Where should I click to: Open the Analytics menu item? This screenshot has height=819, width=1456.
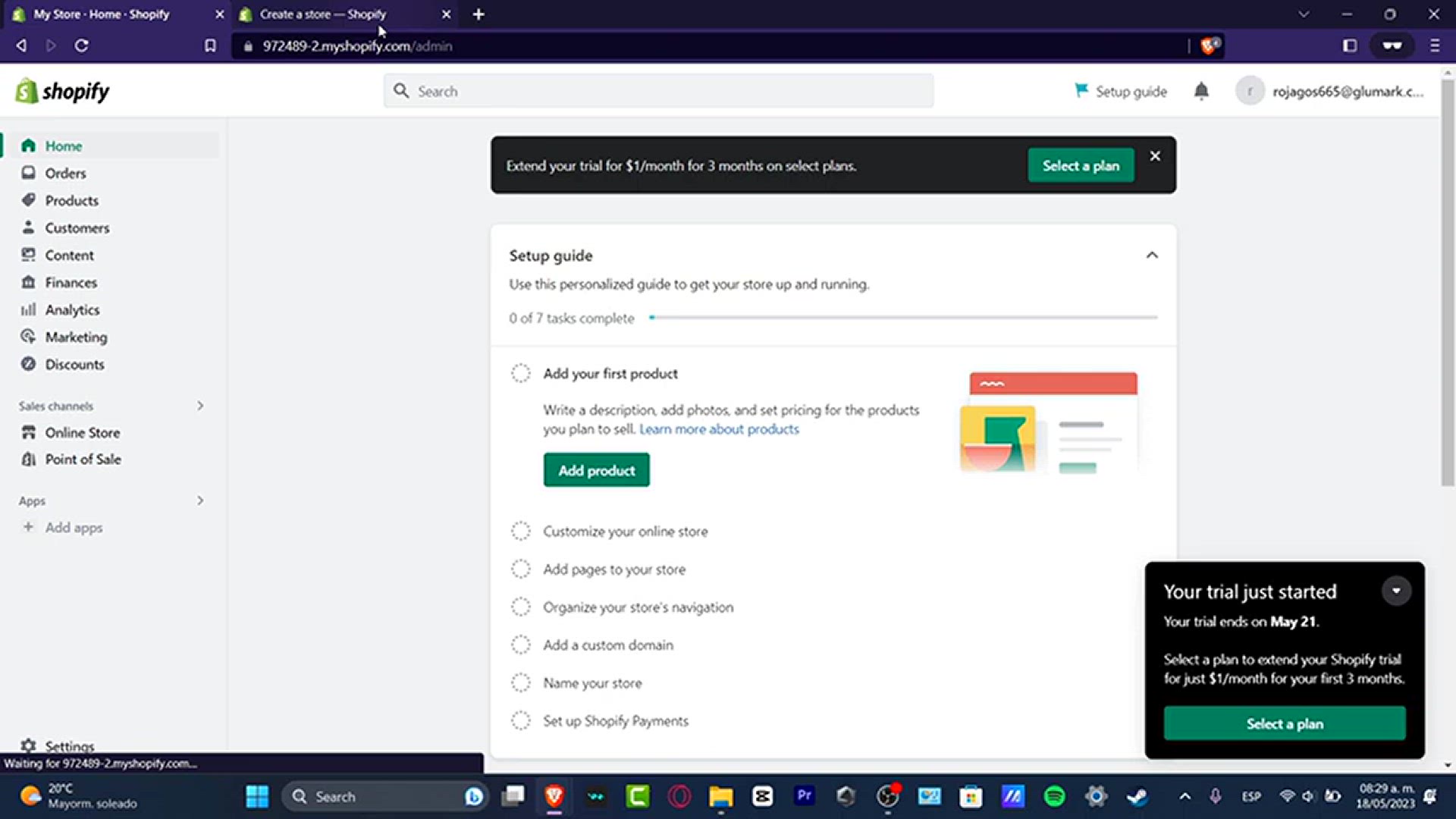point(110,309)
